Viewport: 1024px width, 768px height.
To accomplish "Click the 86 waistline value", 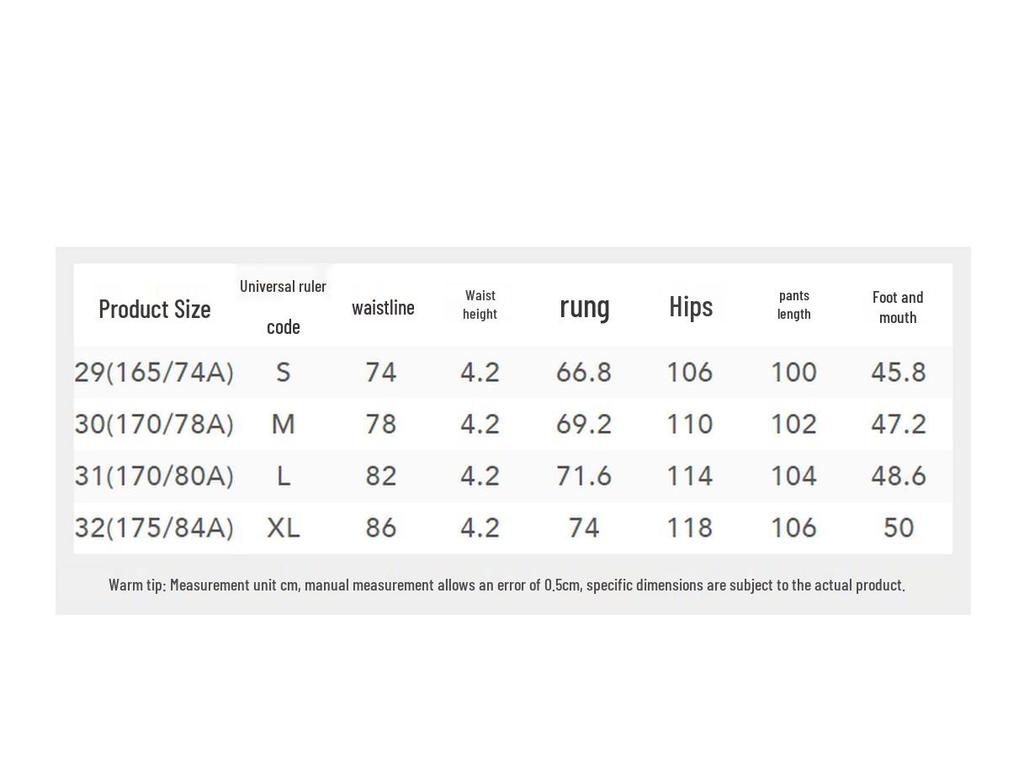I will coord(381,527).
